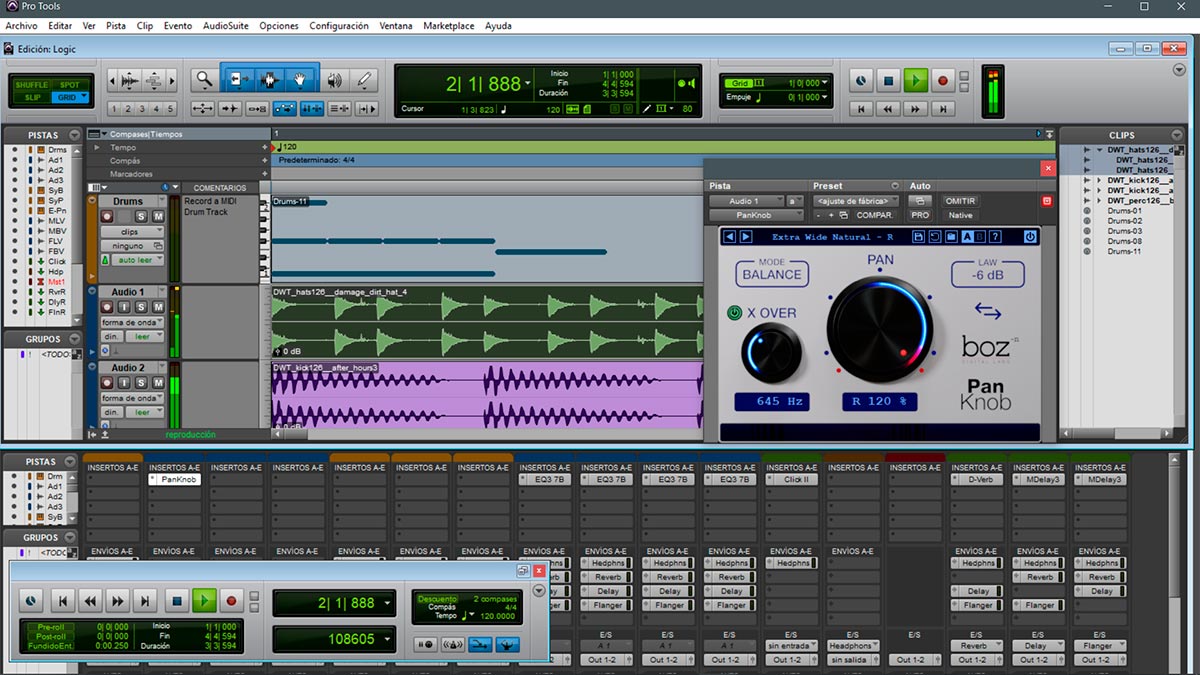
Task: Open ajuste de fábrica preset dropdown
Action: 856,201
